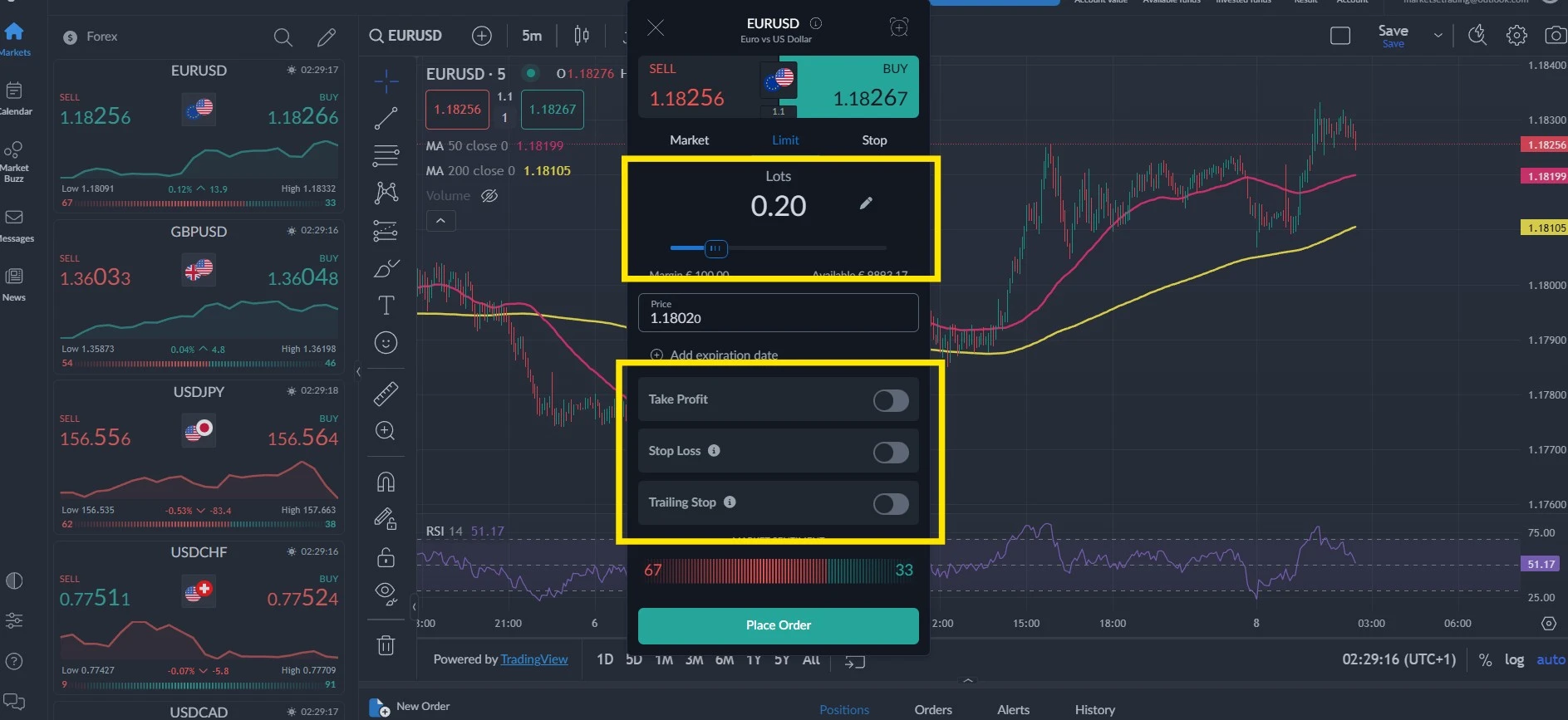The image size is (1568, 720).
Task: Click the trash remove drawings icon
Action: [386, 644]
